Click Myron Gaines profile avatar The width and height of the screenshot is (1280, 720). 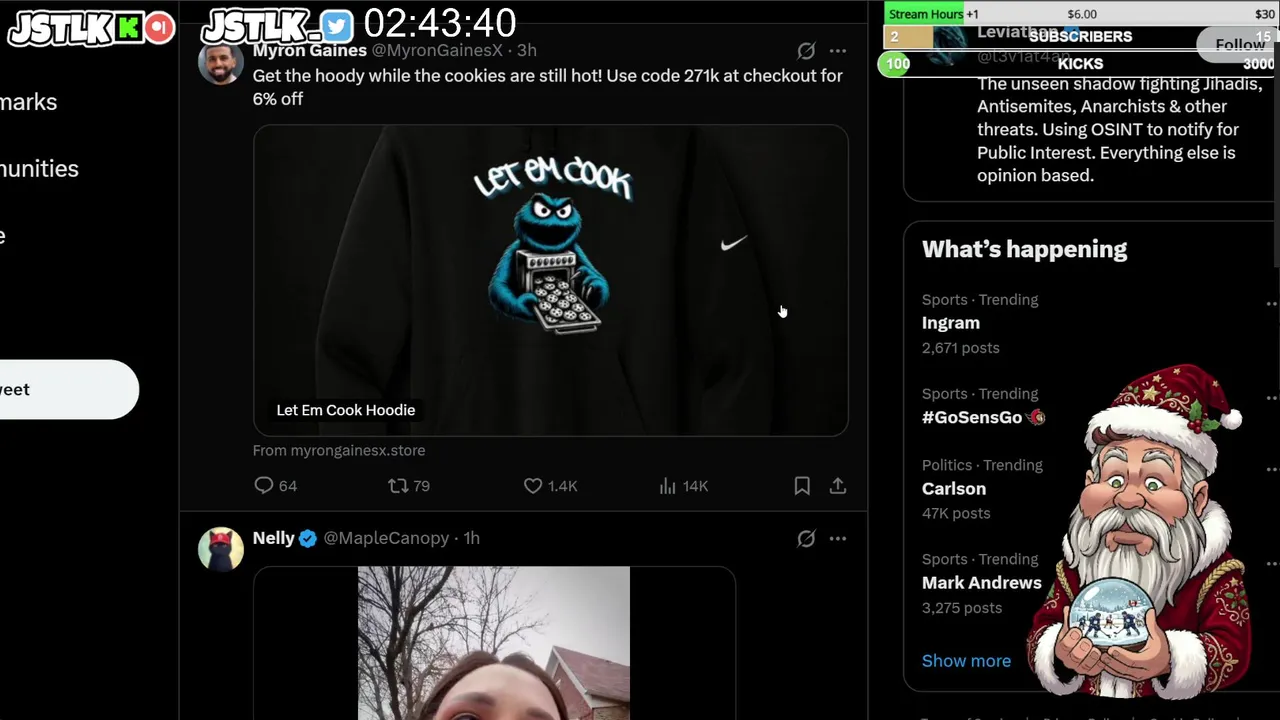pyautogui.click(x=221, y=62)
